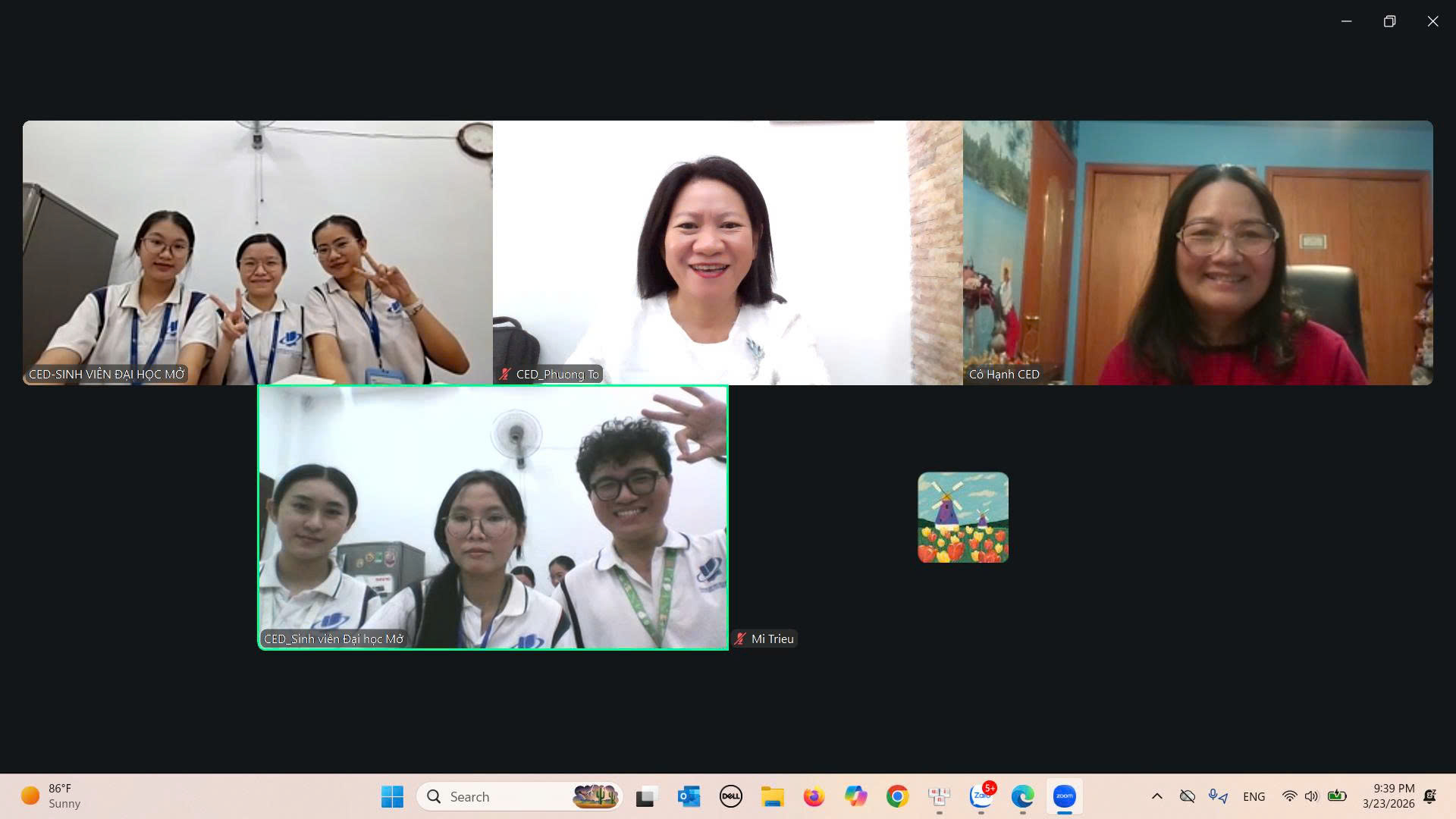Launch Microsoft Edge from taskbar
The width and height of the screenshot is (1456, 819).
[x=1022, y=796]
